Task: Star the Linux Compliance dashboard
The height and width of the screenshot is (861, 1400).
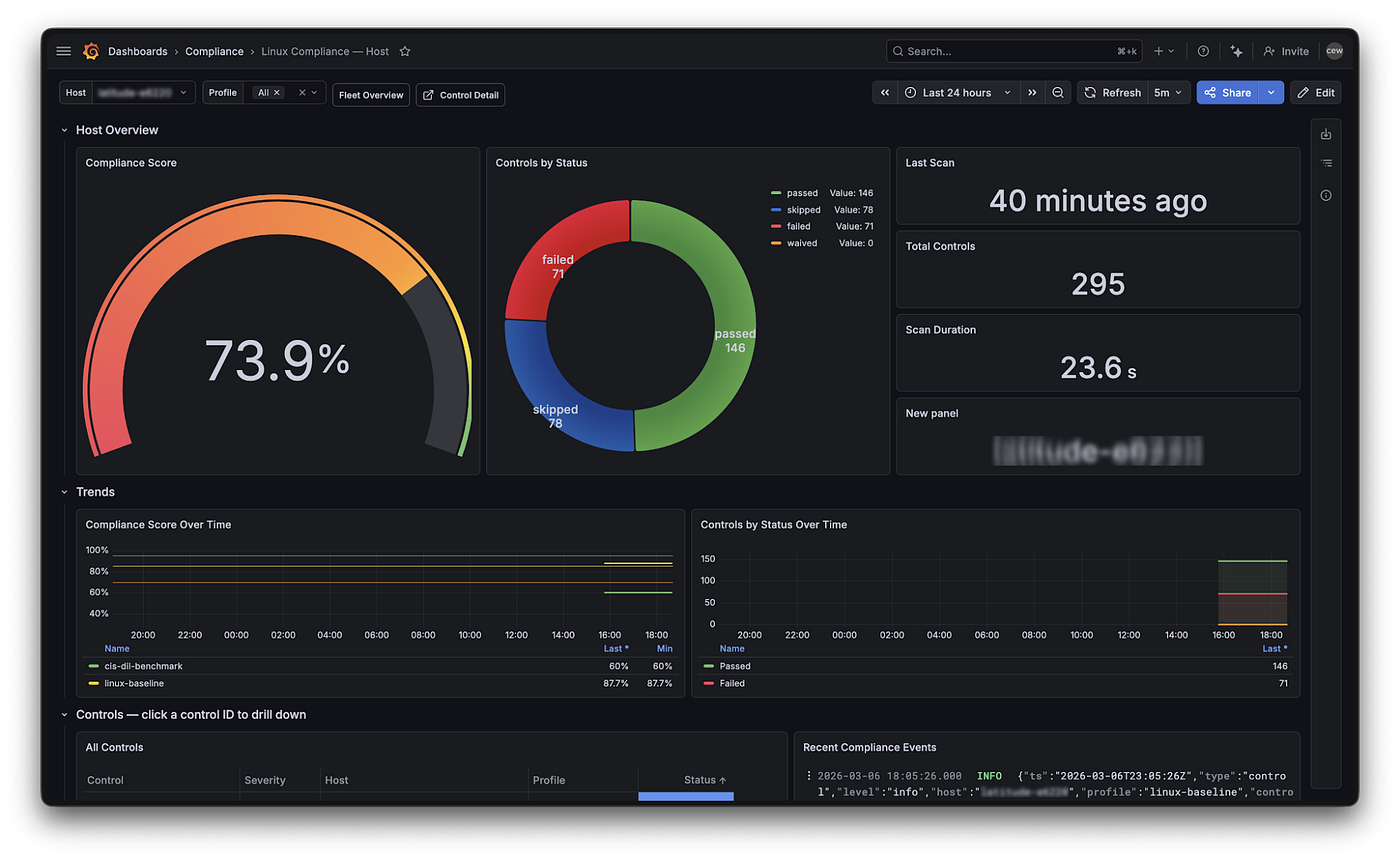Action: coord(405,51)
